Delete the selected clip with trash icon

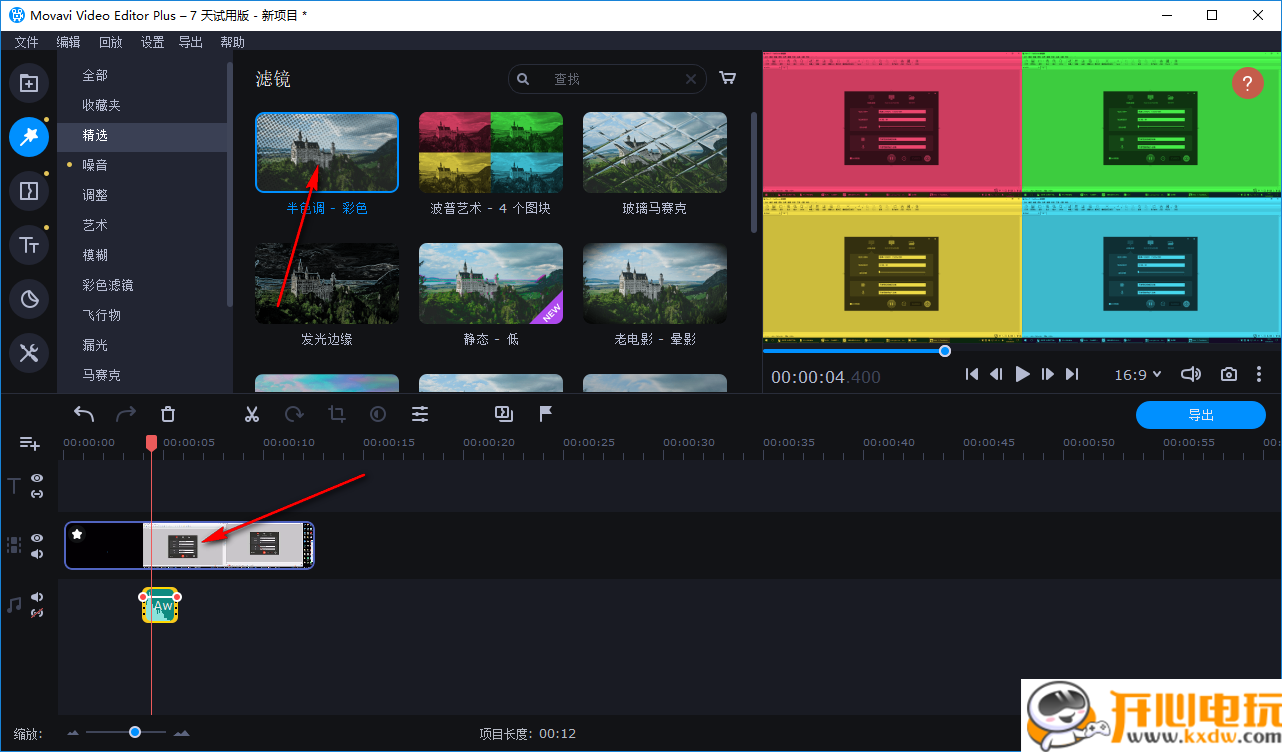(x=168, y=414)
